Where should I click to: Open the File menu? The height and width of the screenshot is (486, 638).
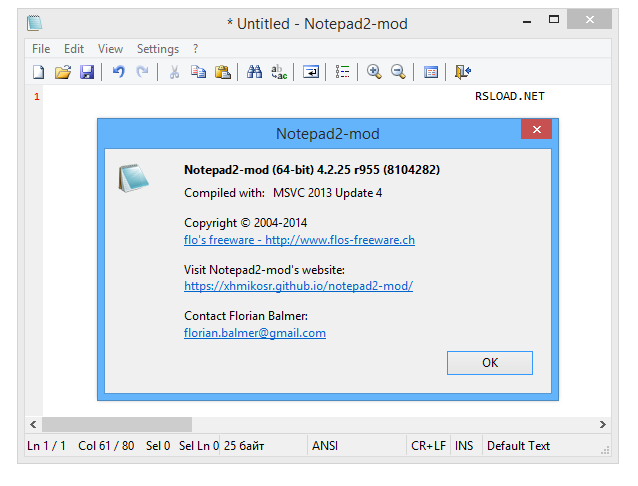pyautogui.click(x=41, y=49)
